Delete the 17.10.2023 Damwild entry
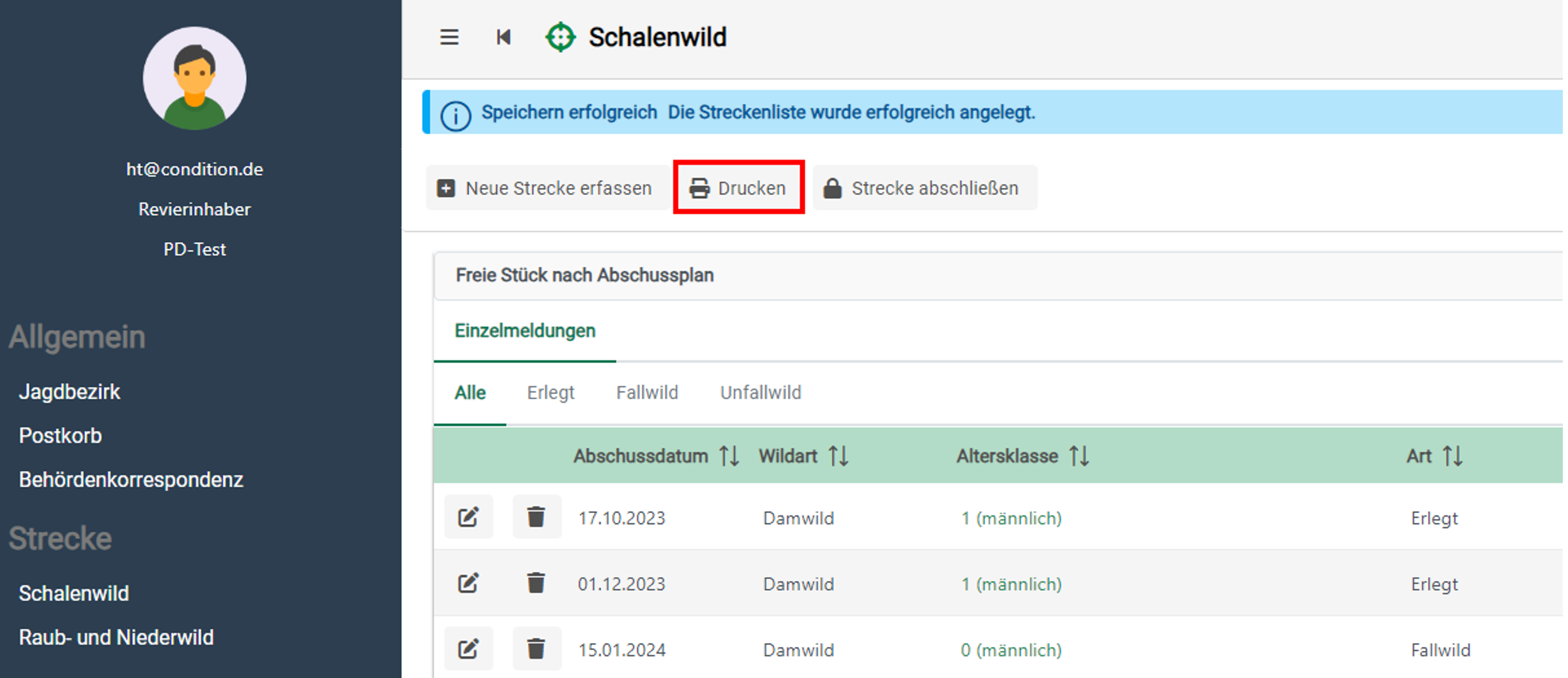Screen dimensions: 1568x678 pyautogui.click(x=536, y=517)
